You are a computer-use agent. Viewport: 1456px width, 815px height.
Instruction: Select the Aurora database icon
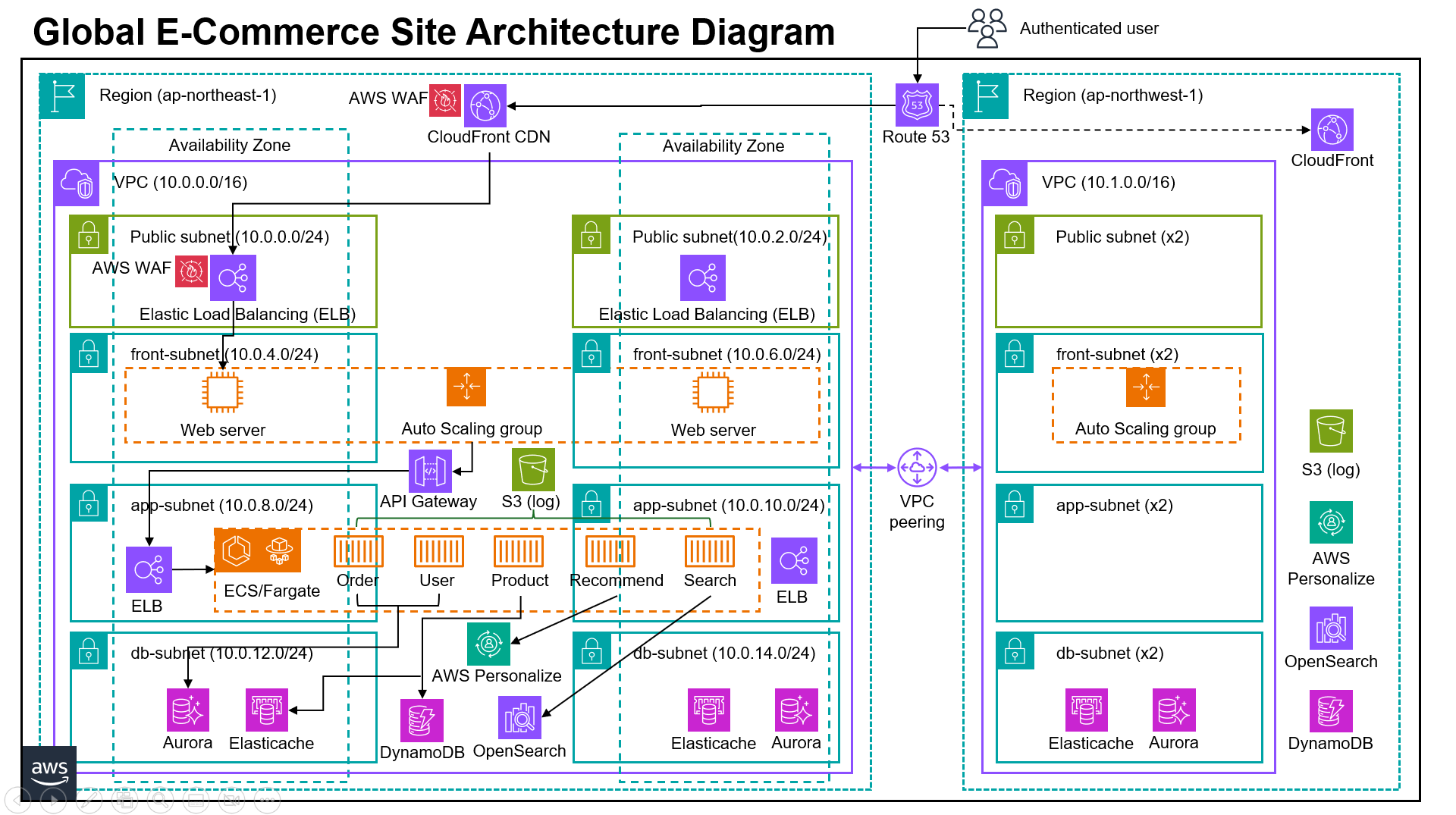pyautogui.click(x=187, y=710)
